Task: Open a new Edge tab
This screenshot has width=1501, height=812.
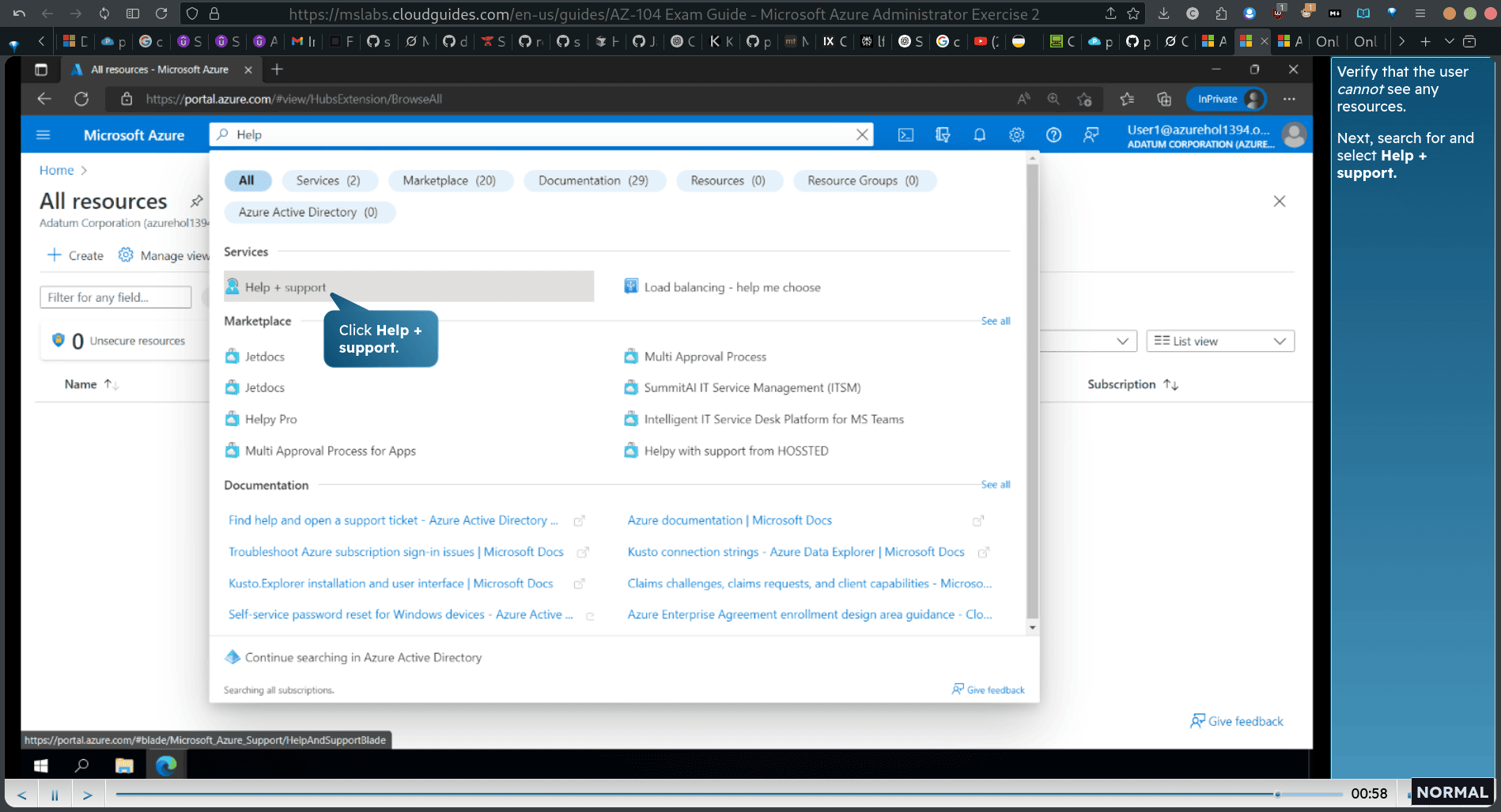Action: (x=277, y=70)
